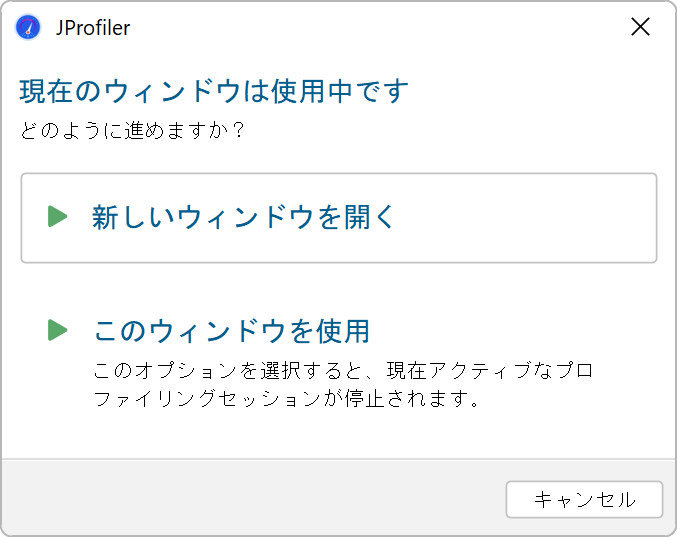Click the キャンセル button
The width and height of the screenshot is (677, 537).
[x=584, y=499]
